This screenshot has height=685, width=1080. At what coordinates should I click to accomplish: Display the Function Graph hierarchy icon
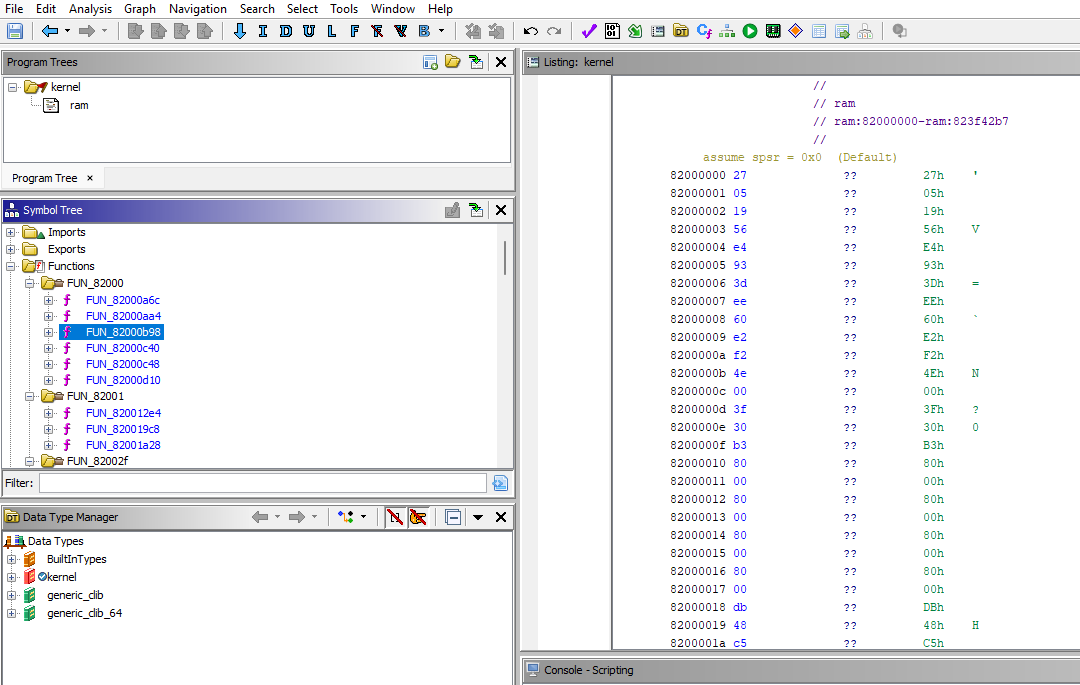pos(727,31)
